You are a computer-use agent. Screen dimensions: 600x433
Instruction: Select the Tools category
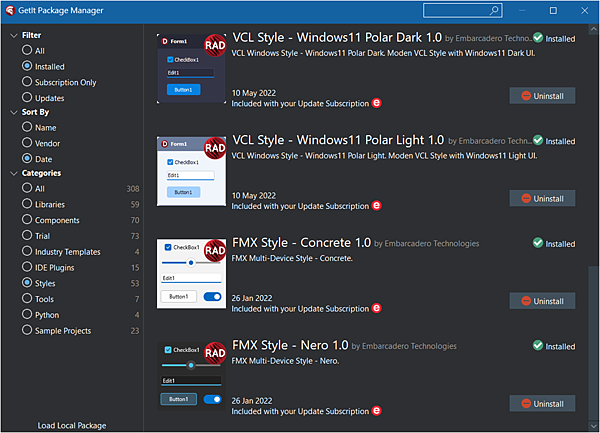point(27,298)
